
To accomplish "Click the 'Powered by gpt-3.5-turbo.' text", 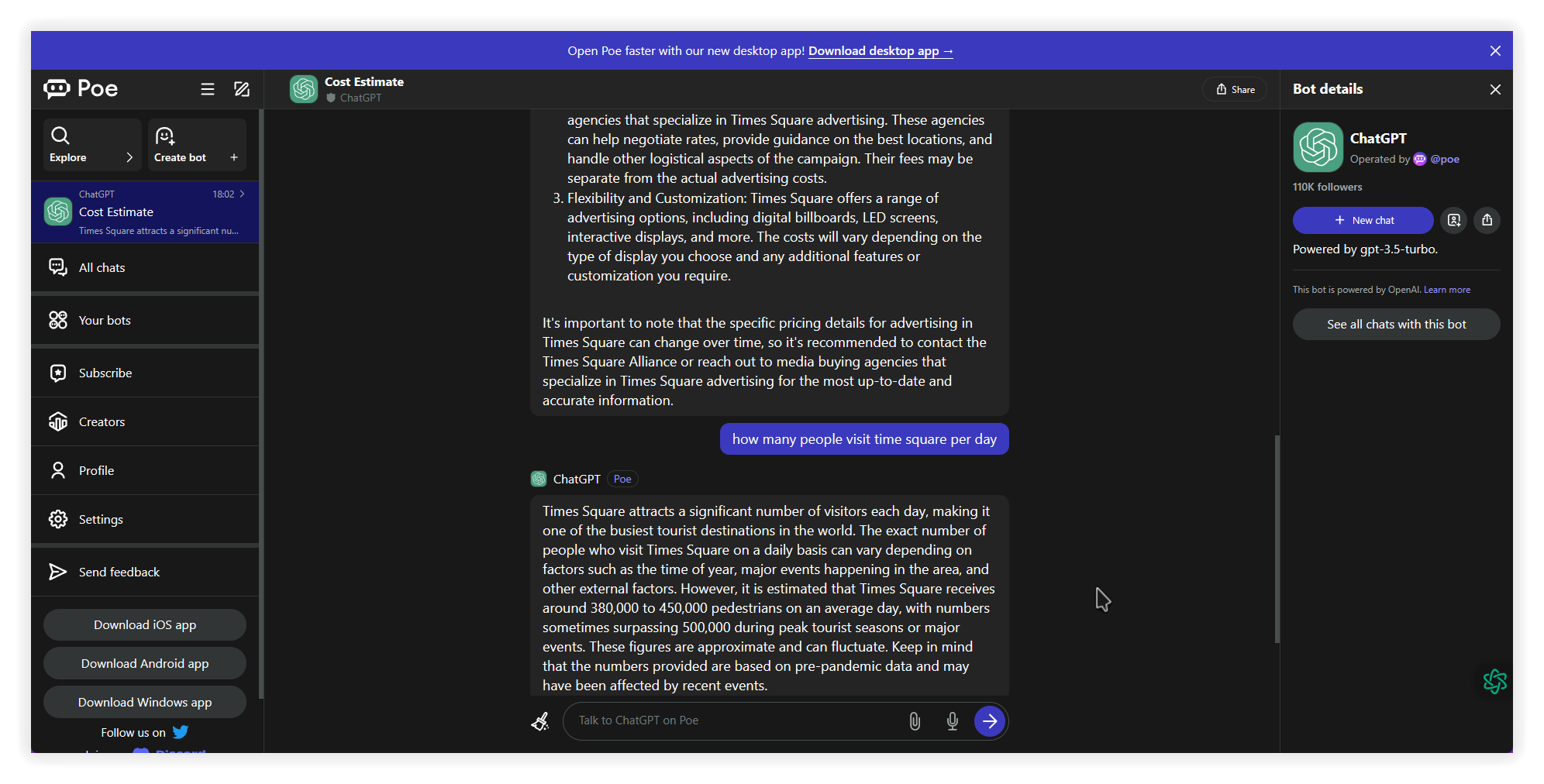I will 1365,249.
